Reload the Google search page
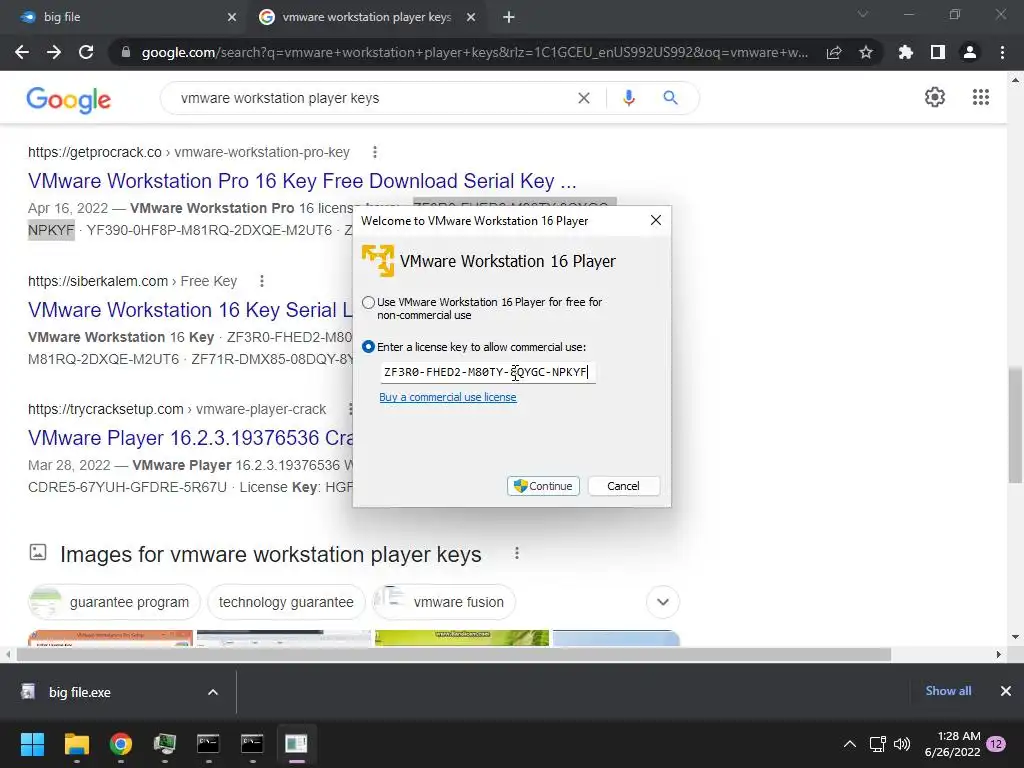 pos(86,52)
